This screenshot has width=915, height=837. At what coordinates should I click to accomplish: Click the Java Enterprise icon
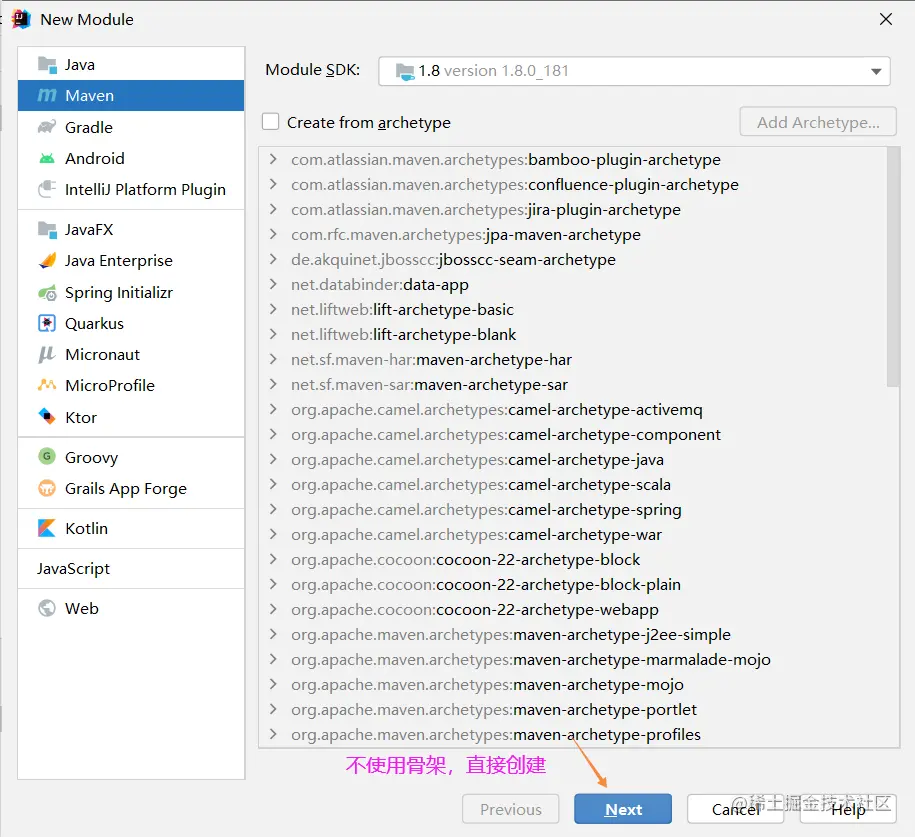click(47, 260)
